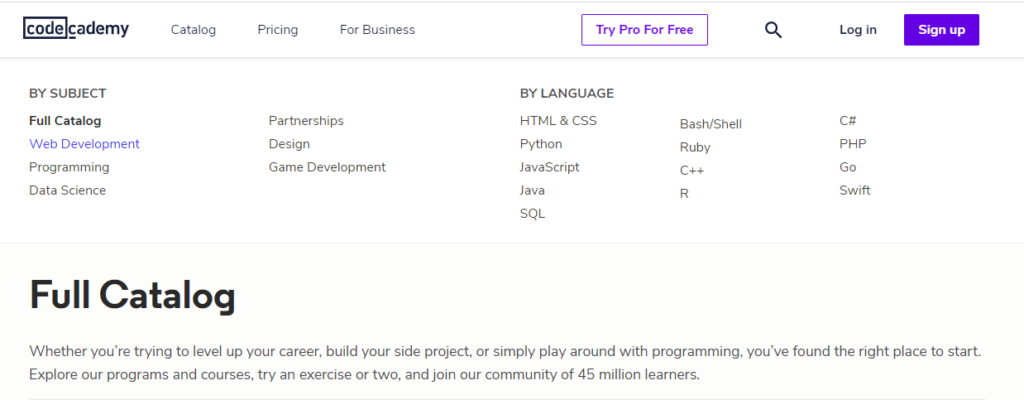This screenshot has width=1024, height=400.
Task: Open the For Business menu item
Action: click(x=377, y=30)
